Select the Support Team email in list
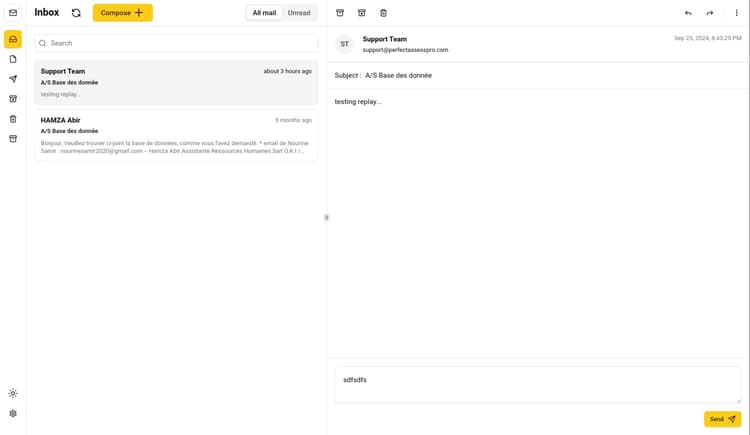The image size is (750, 435). click(x=176, y=82)
